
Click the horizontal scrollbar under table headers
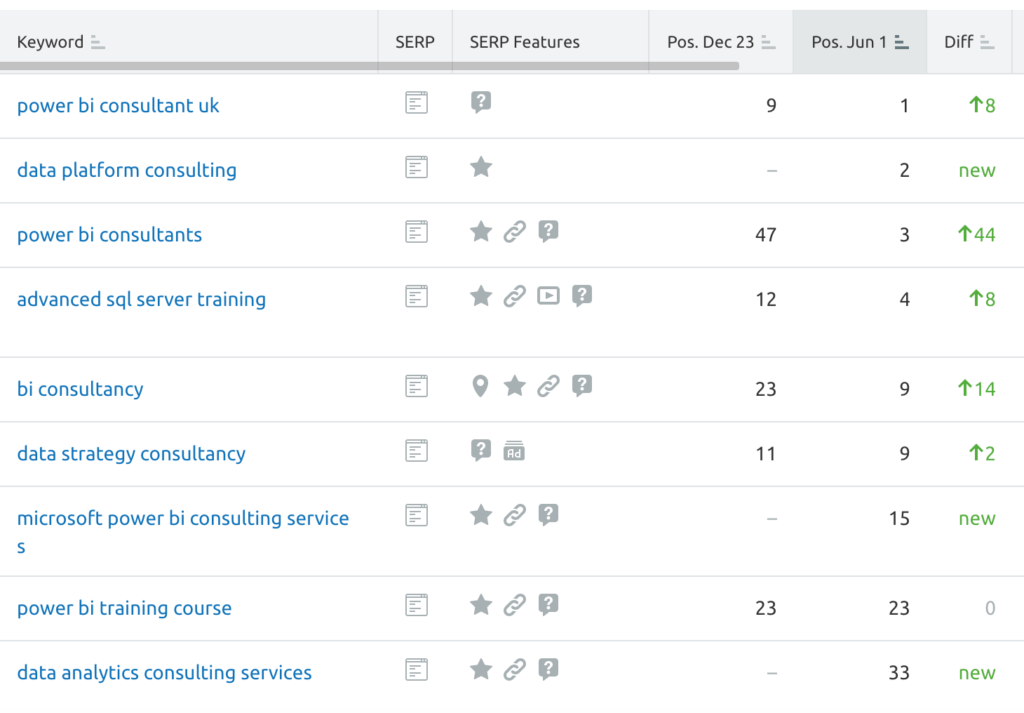click(x=370, y=66)
